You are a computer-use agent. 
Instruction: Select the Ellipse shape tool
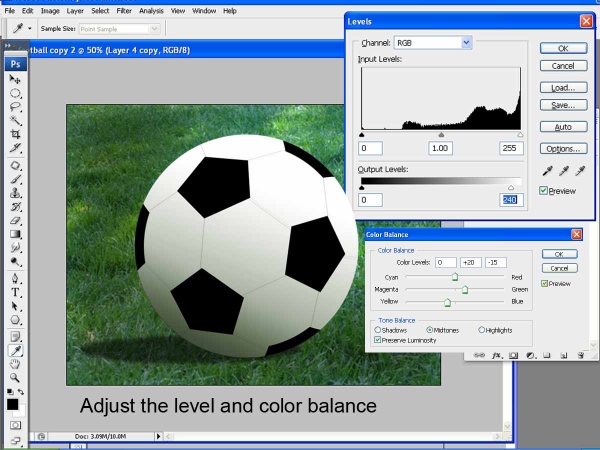pos(15,320)
